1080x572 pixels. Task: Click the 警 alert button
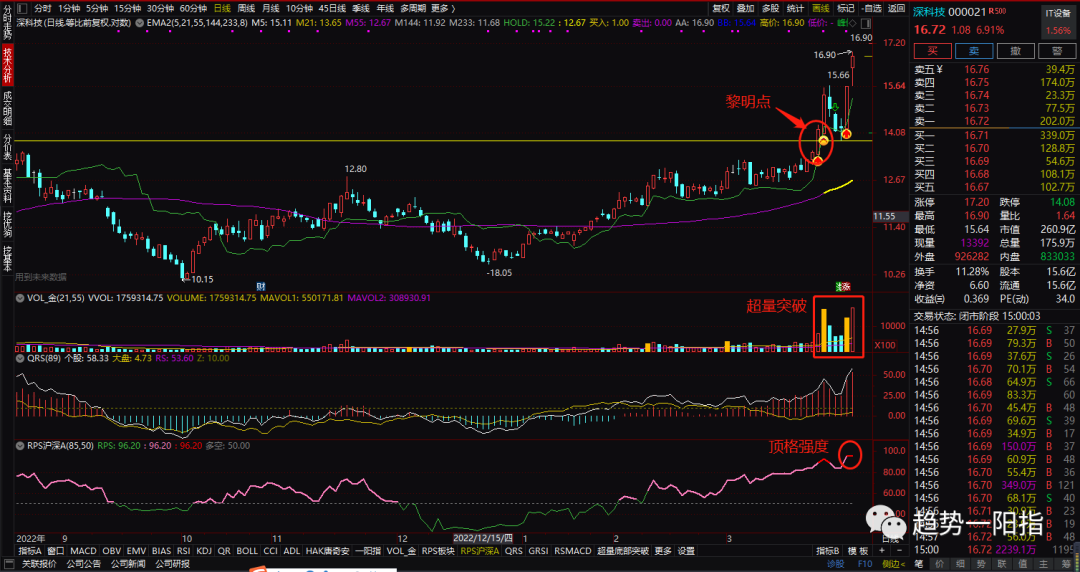[1057, 51]
